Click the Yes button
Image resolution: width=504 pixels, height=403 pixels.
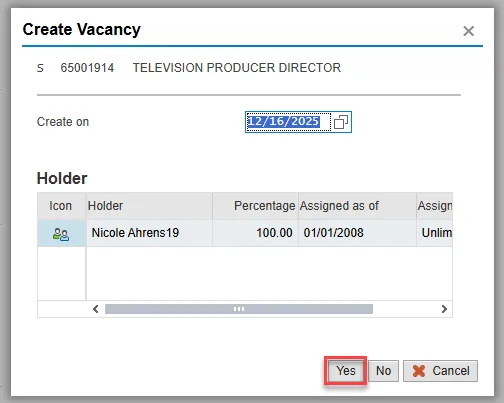(346, 371)
